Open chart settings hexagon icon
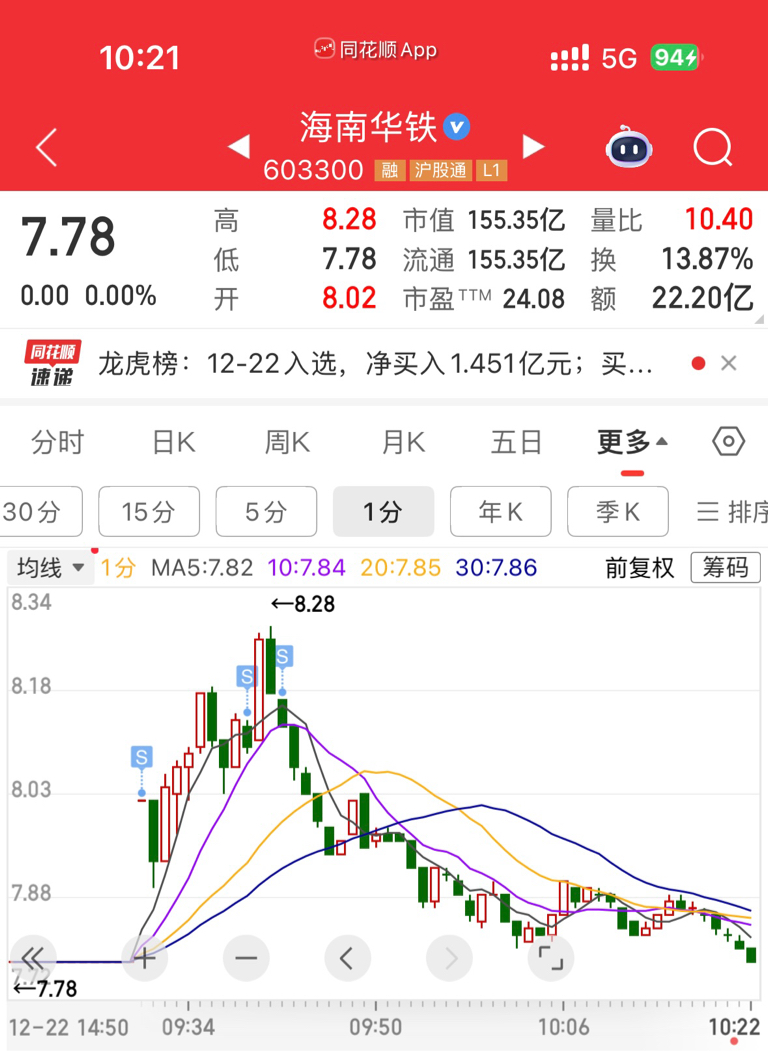This screenshot has width=769, height=1051. pyautogui.click(x=728, y=442)
